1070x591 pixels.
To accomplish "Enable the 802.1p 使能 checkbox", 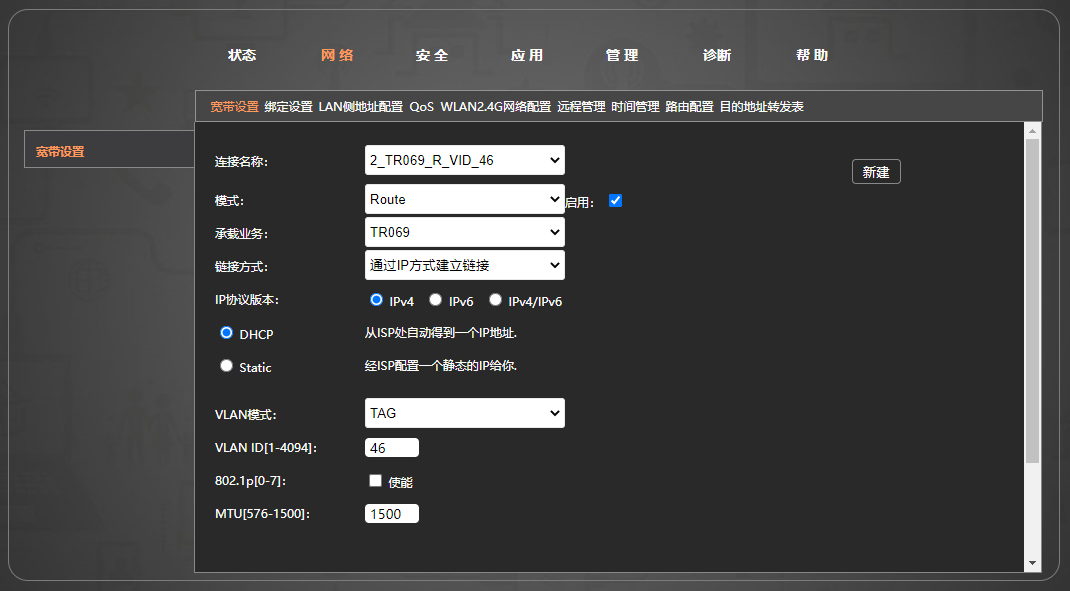I will coord(375,480).
